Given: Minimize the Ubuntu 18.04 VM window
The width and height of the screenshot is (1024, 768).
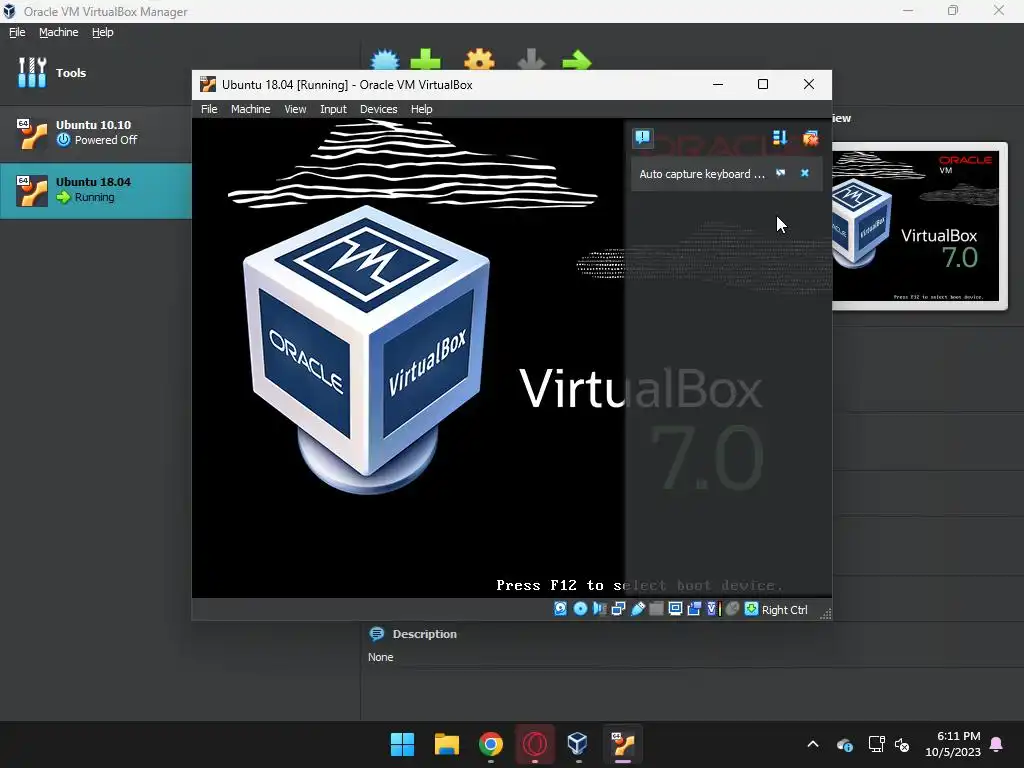Looking at the screenshot, I should pyautogui.click(x=718, y=84).
